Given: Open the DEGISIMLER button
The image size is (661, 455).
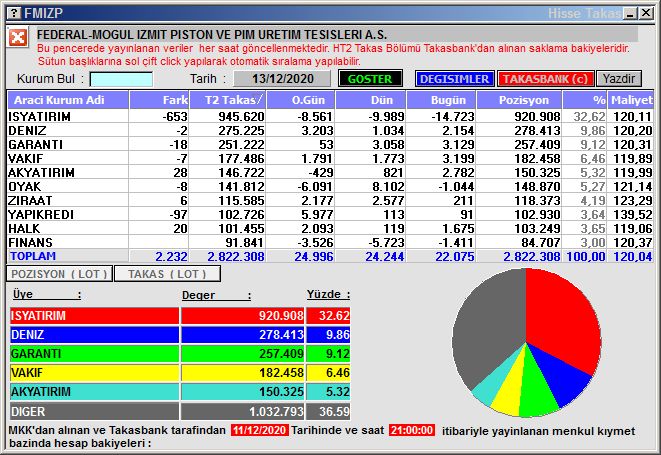Looking at the screenshot, I should pos(454,79).
